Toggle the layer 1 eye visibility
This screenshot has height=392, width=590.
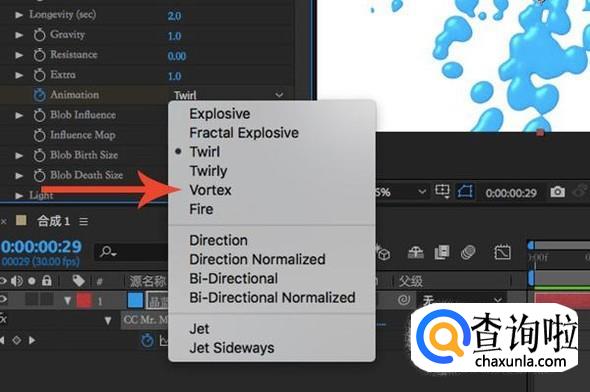[3, 300]
